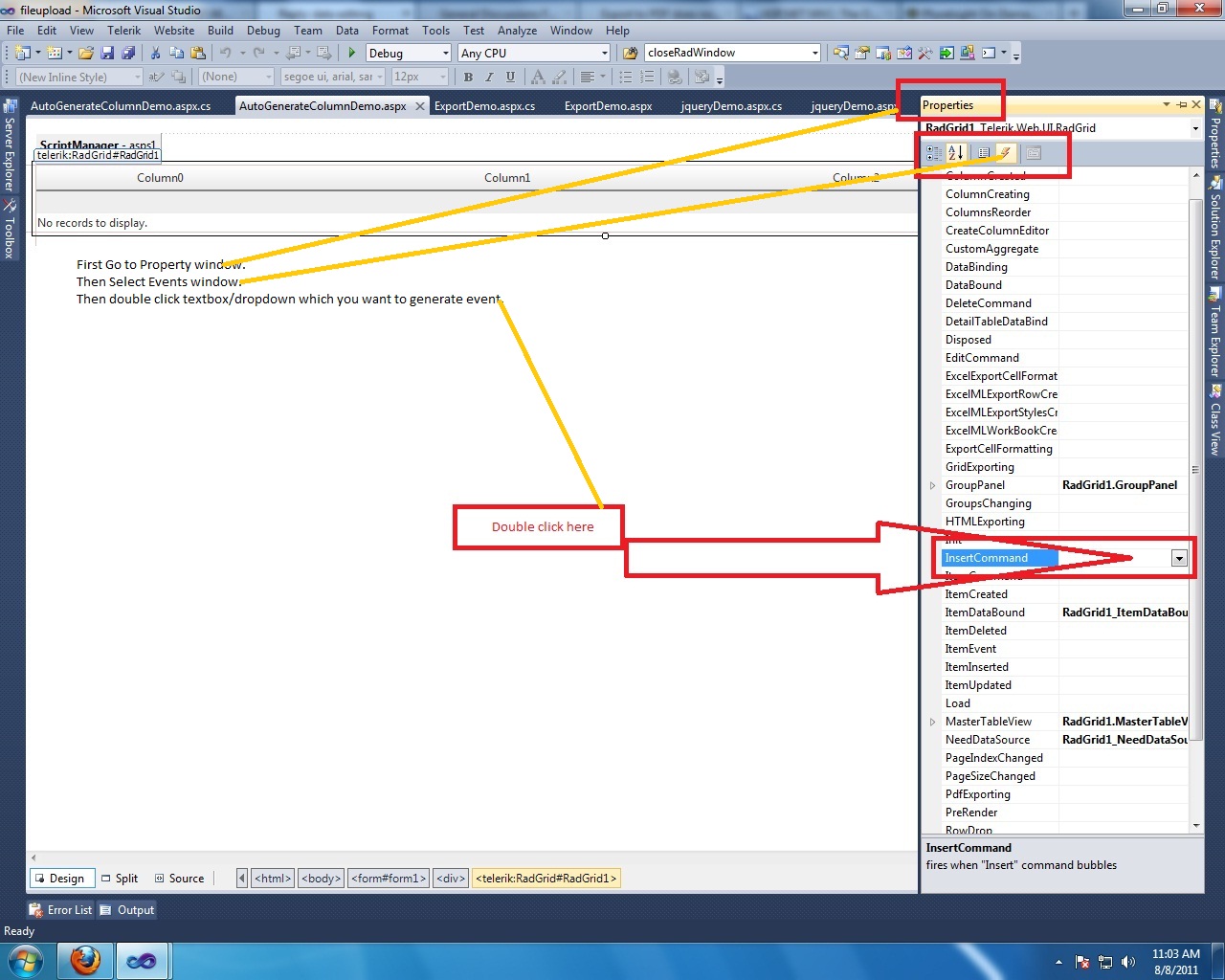Open the RadGrid1 object selector dropdown

1195,128
